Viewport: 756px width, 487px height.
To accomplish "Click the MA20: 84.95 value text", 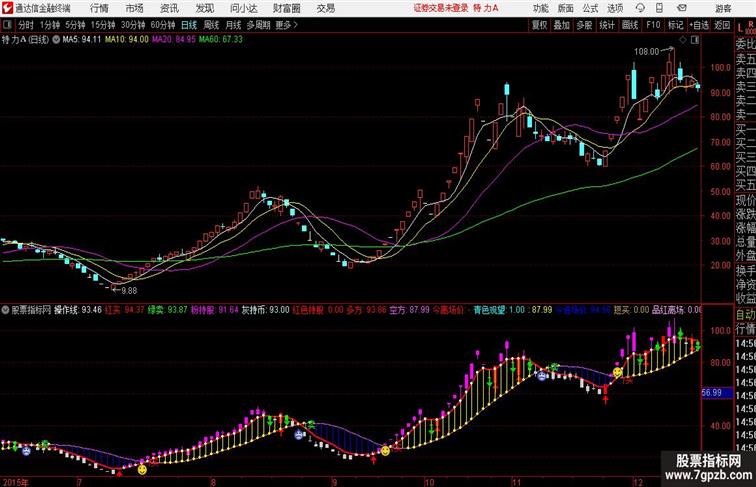I will (x=174, y=40).
